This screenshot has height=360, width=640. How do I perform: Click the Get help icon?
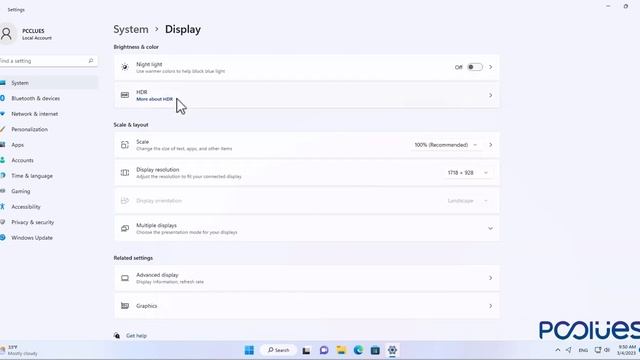tap(117, 336)
